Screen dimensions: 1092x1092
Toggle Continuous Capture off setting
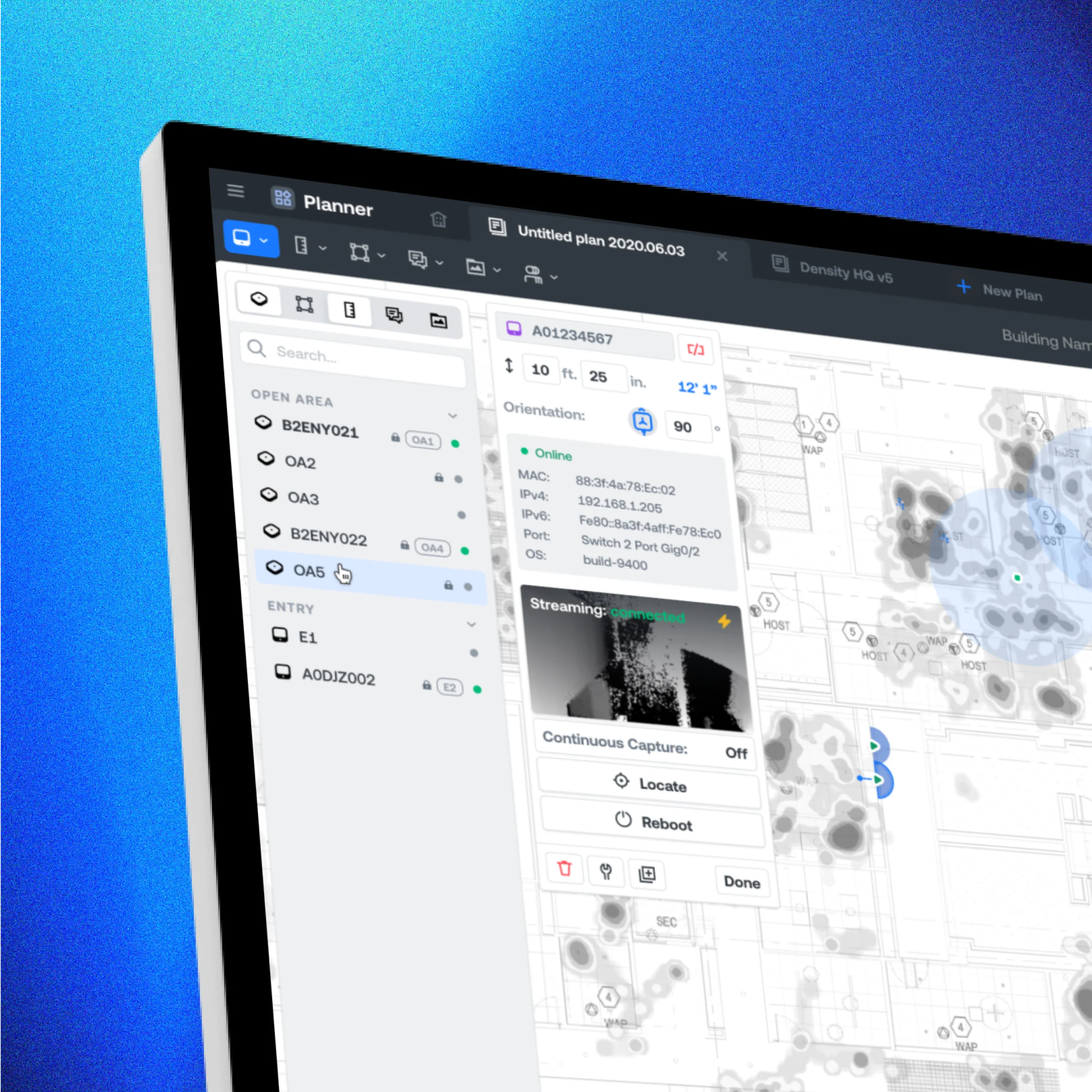pyautogui.click(x=736, y=753)
